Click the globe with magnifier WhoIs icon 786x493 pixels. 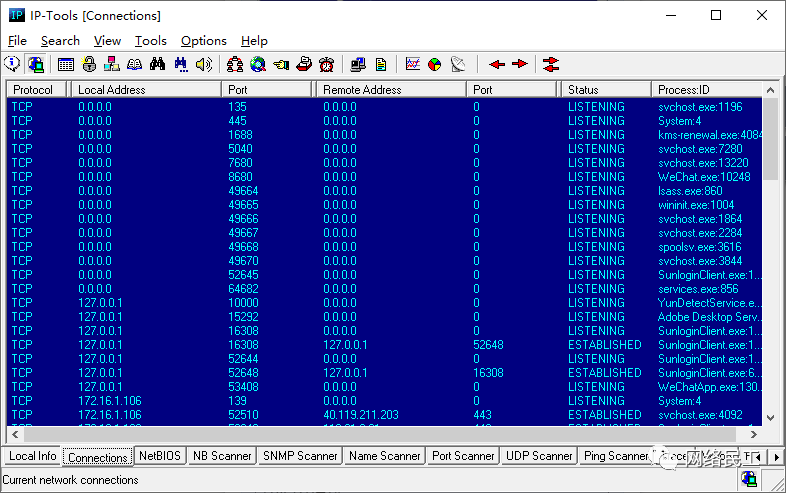pos(258,64)
